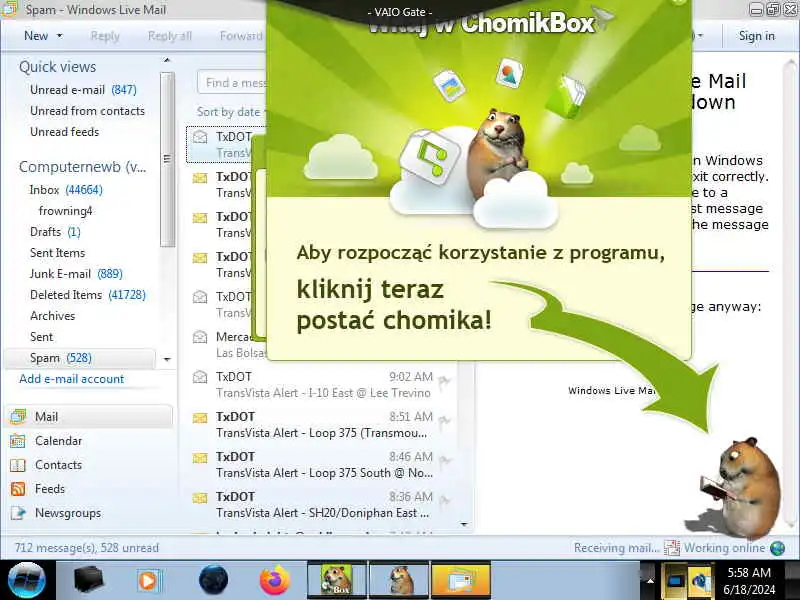This screenshot has height=600, width=800.
Task: Click the hamster character reading a book
Action: tap(740, 487)
